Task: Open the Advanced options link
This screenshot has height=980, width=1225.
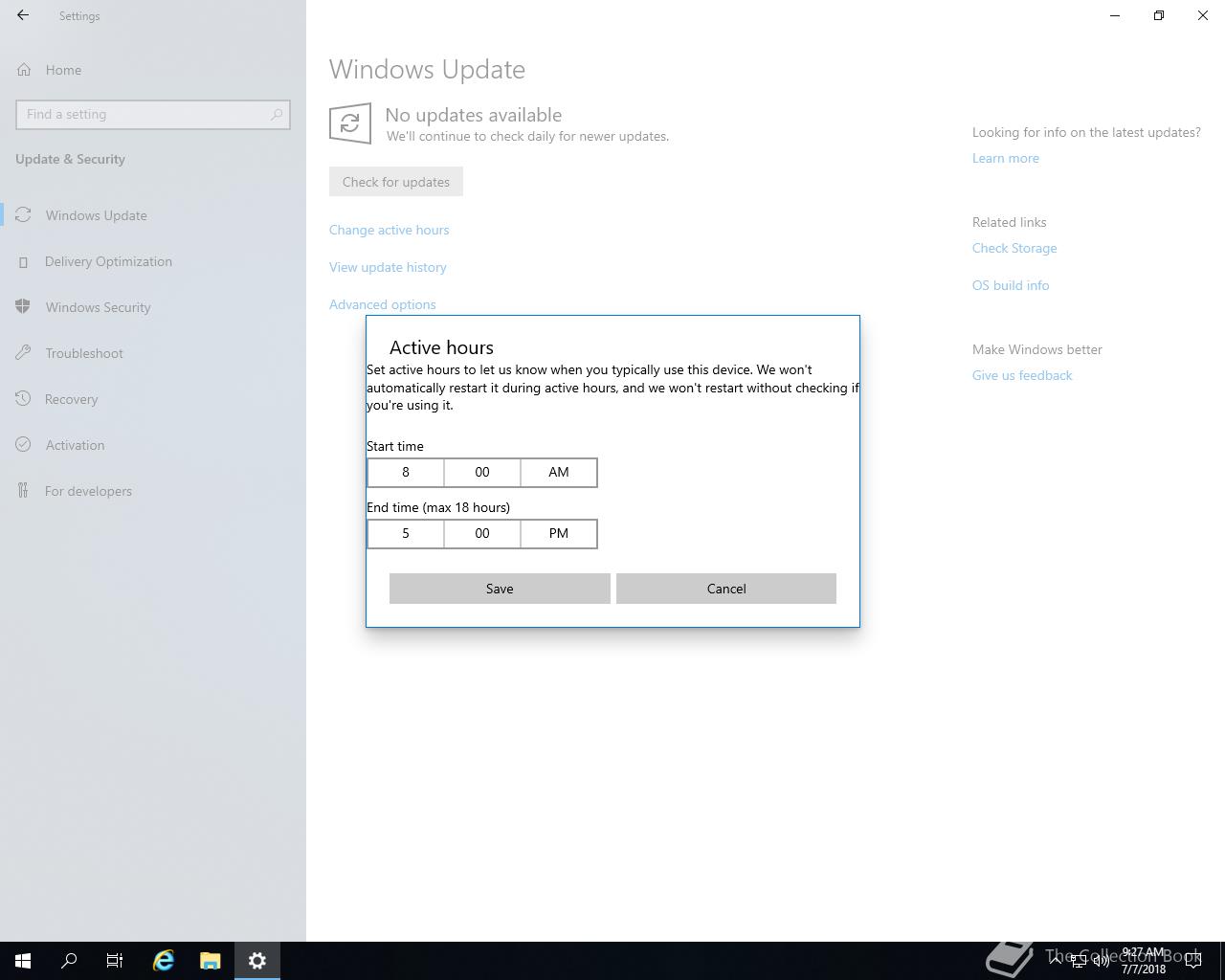Action: pos(383,304)
